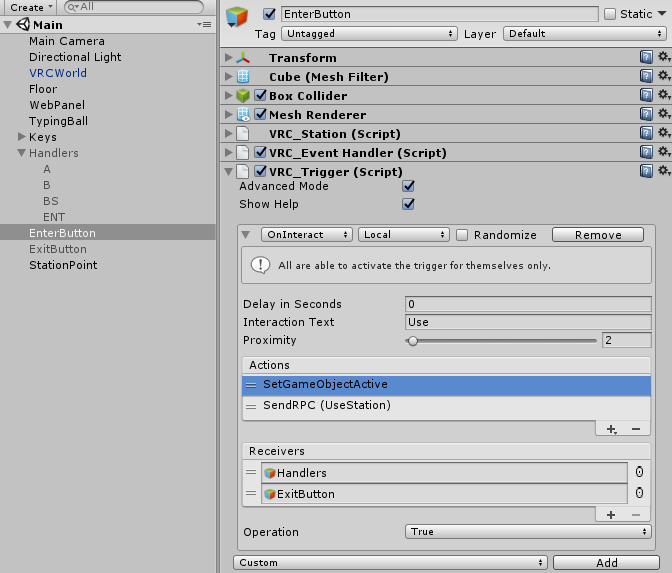The width and height of the screenshot is (672, 573).
Task: Click the Box Collider green cube icon
Action: click(243, 96)
